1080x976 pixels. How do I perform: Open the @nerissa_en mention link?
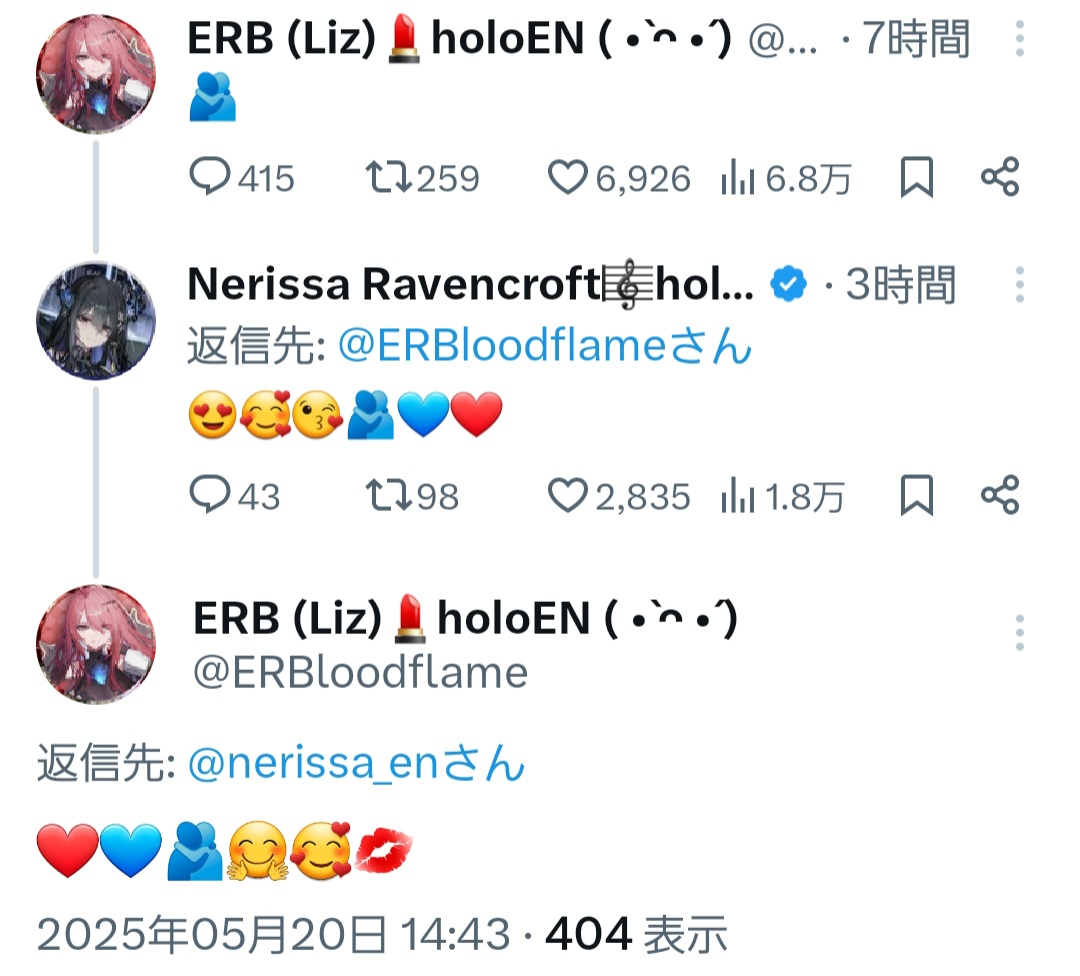pos(356,763)
